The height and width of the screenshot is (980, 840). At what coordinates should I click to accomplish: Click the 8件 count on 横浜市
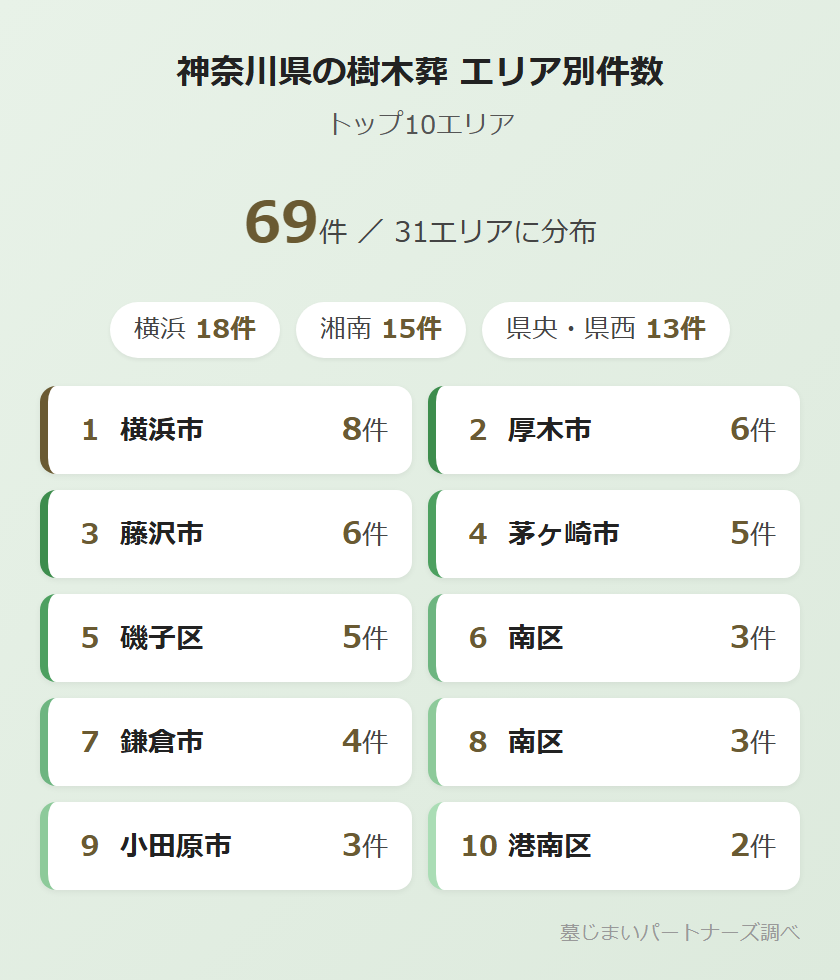[x=364, y=430]
